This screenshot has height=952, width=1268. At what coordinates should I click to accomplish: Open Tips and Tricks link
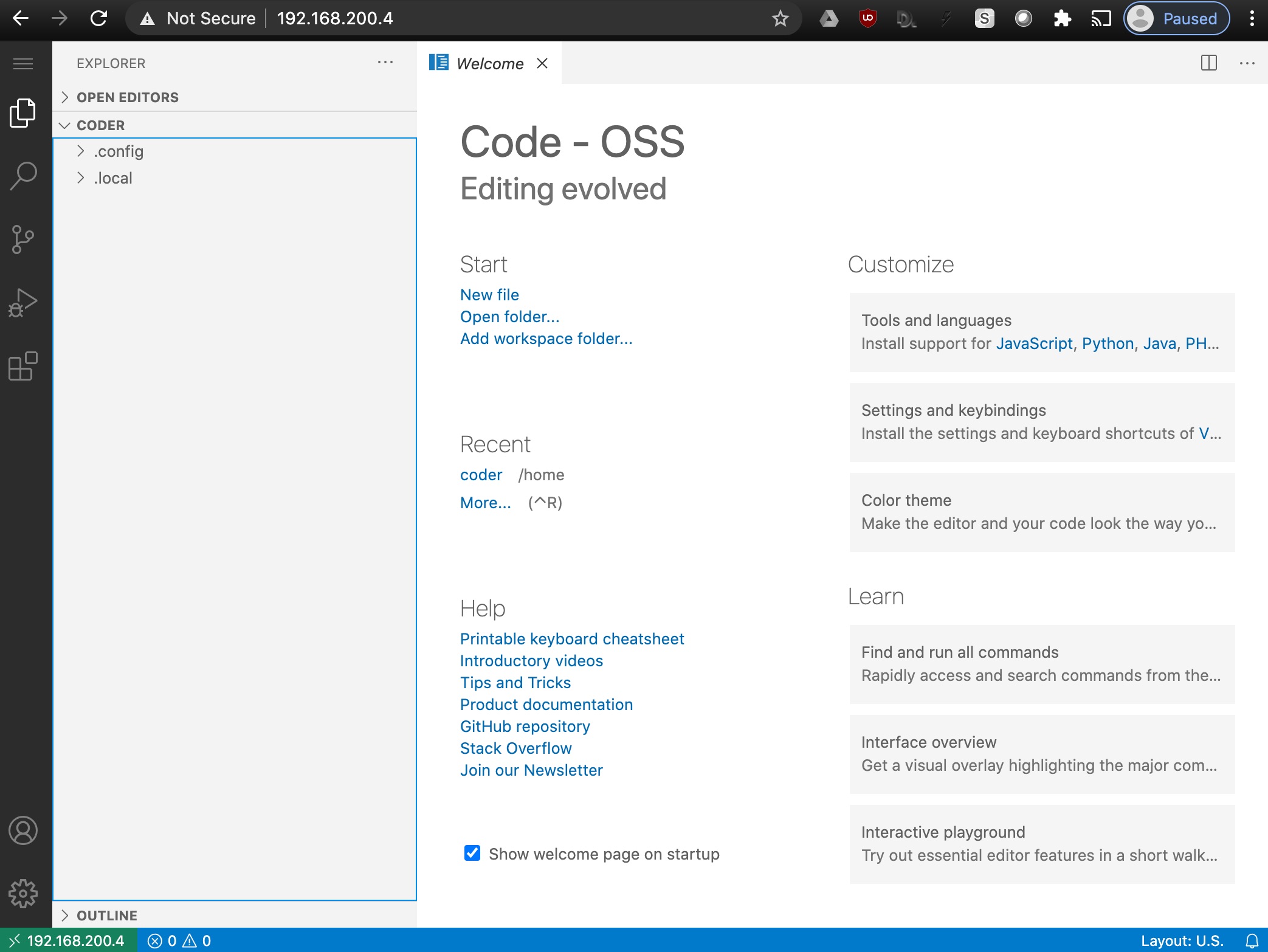(x=515, y=683)
